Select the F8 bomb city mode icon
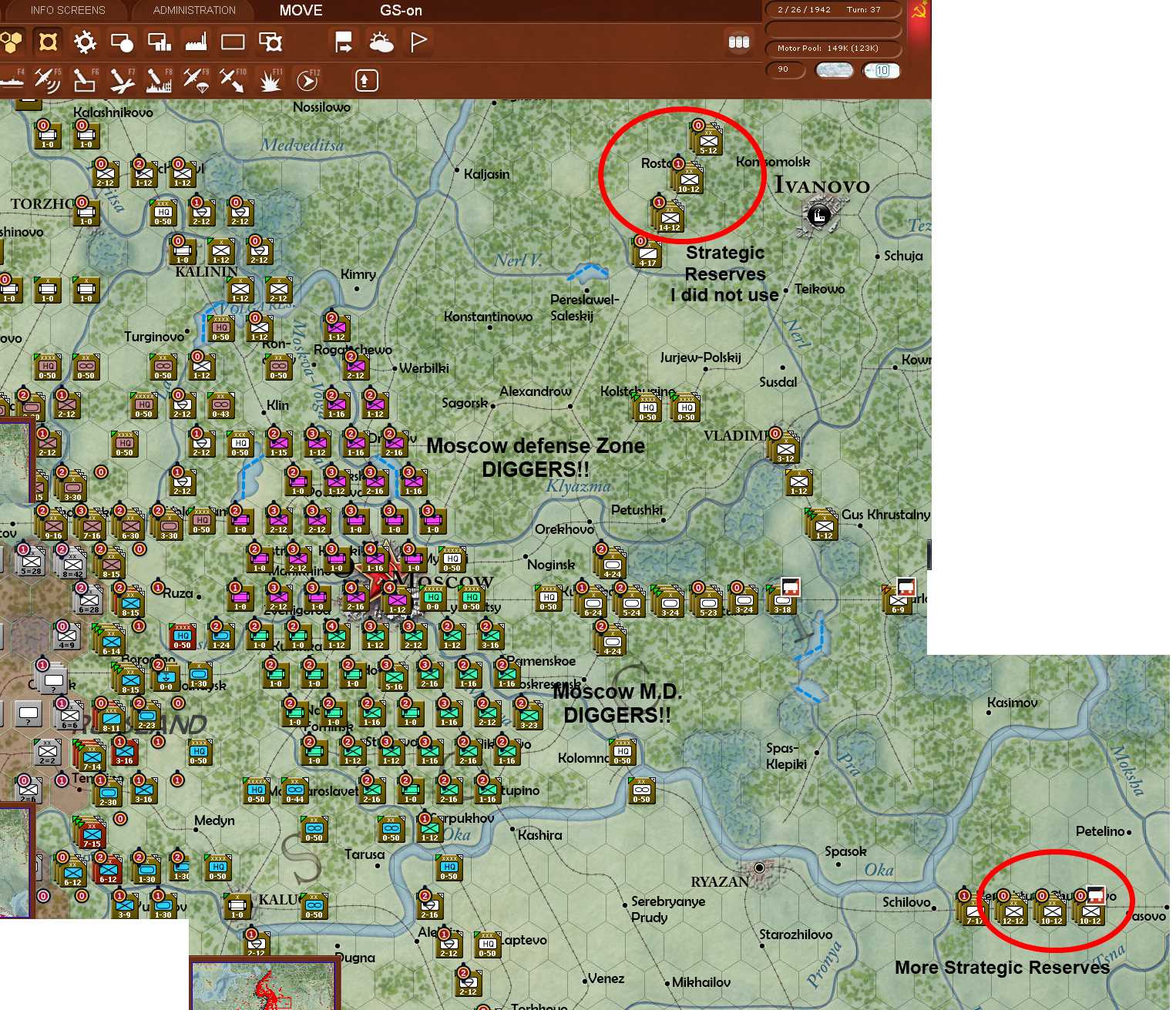 click(x=159, y=79)
